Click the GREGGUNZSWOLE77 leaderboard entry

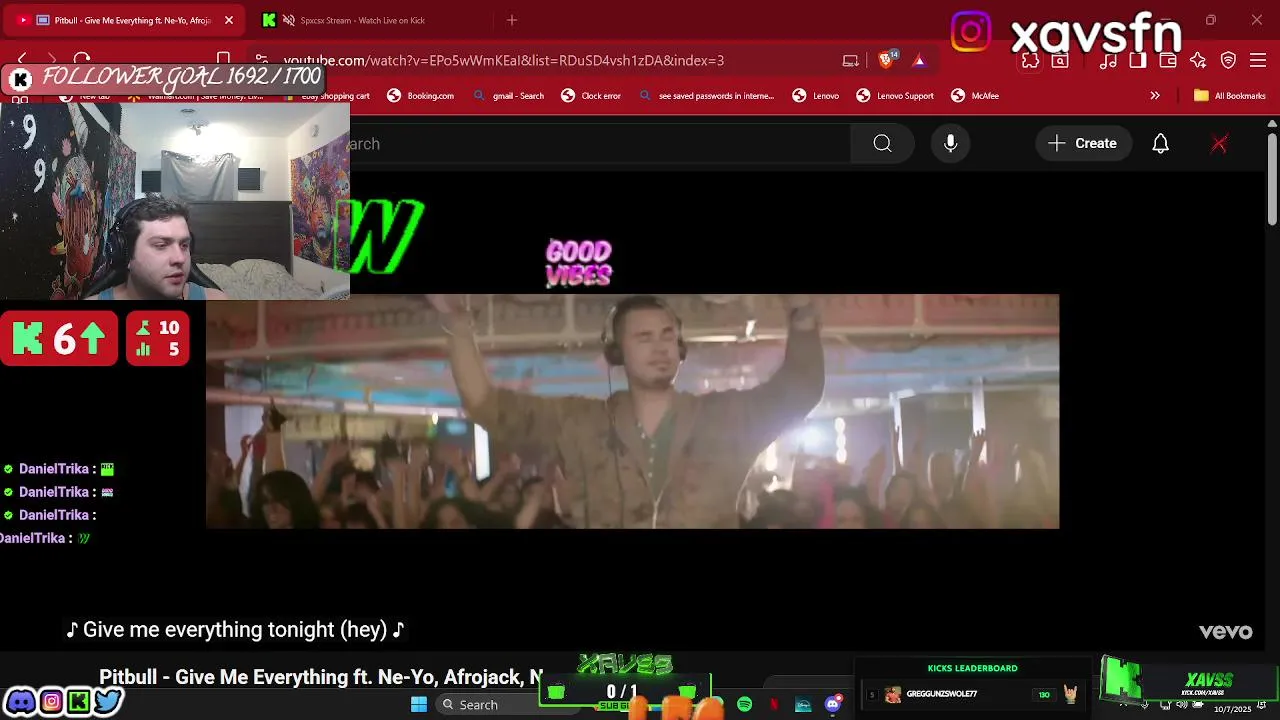(972, 694)
